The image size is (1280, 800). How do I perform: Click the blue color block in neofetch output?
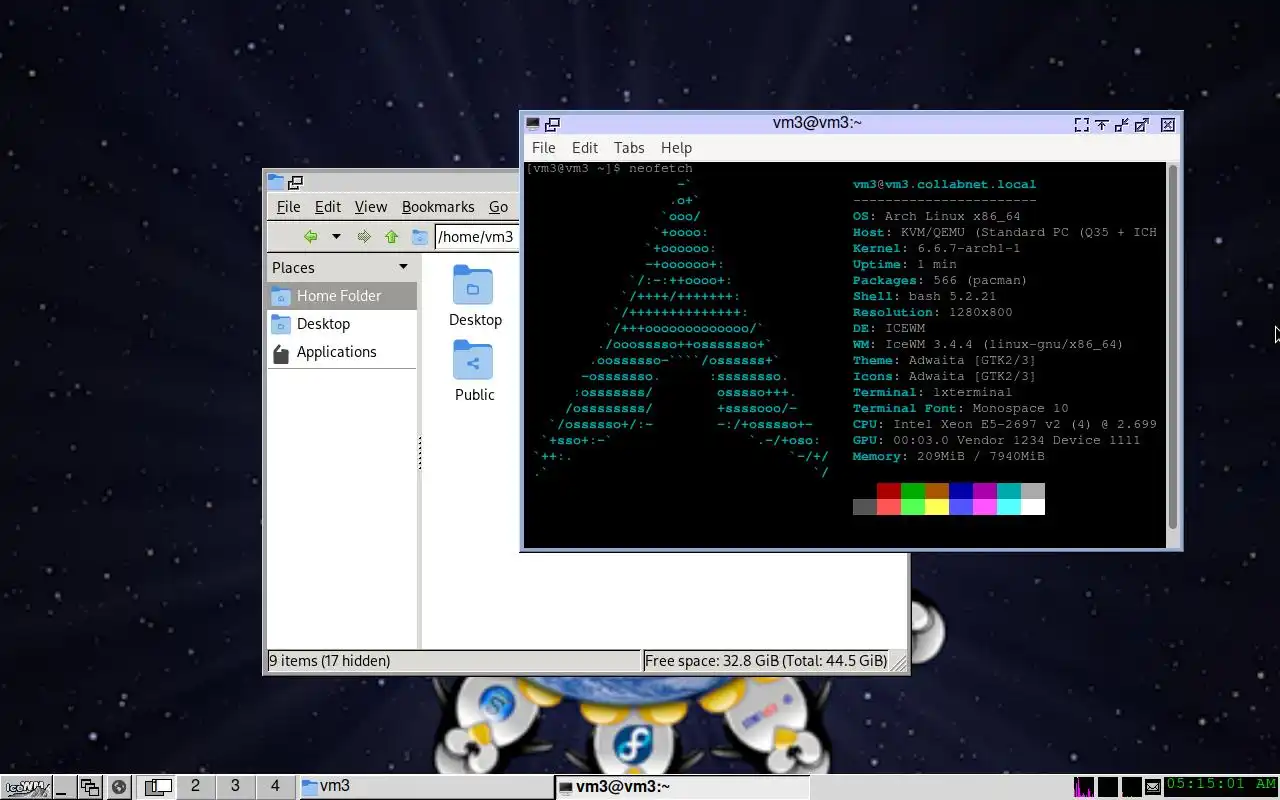pyautogui.click(x=961, y=491)
